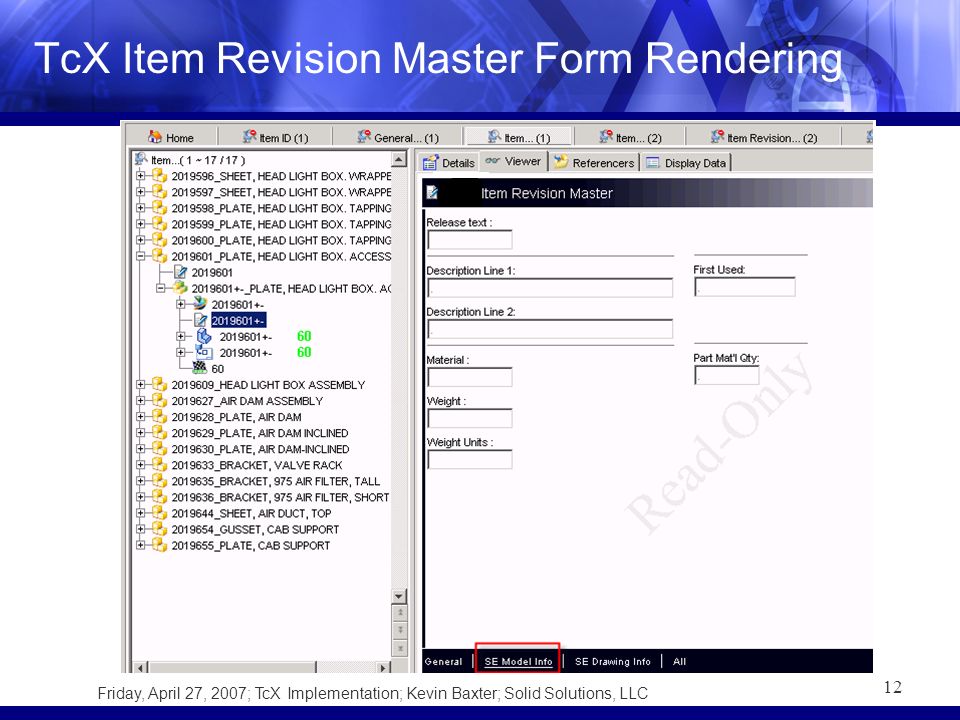Image resolution: width=960 pixels, height=720 pixels.
Task: Click the Display Data icon
Action: pos(653,162)
